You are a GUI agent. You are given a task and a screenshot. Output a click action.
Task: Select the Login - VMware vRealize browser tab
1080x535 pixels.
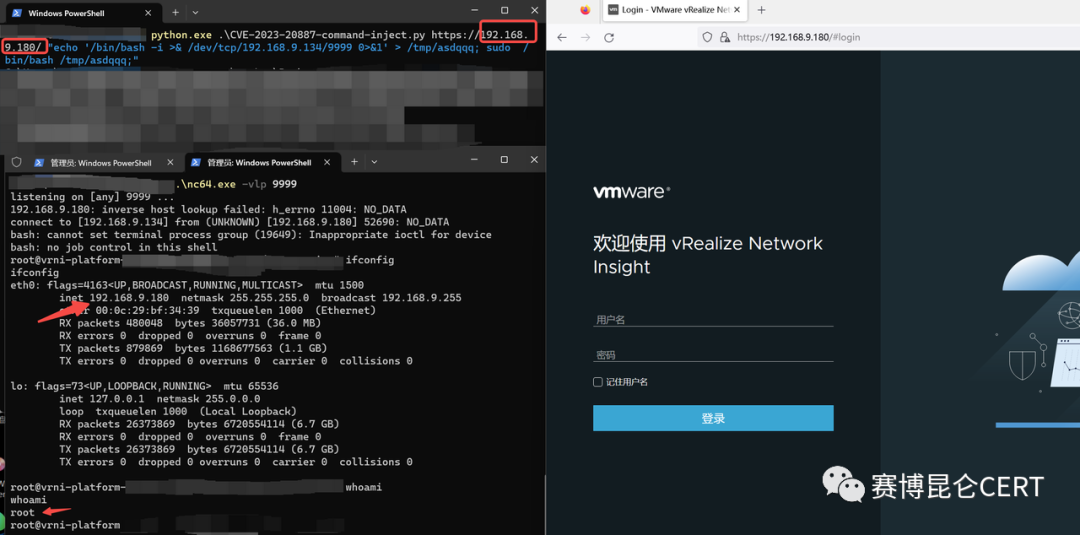coord(674,10)
